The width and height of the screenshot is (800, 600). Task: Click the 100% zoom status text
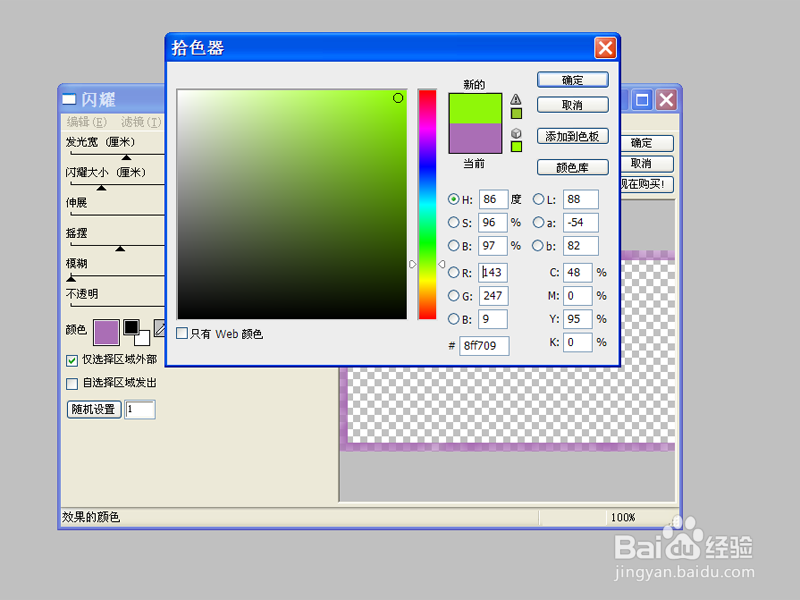coord(623,517)
